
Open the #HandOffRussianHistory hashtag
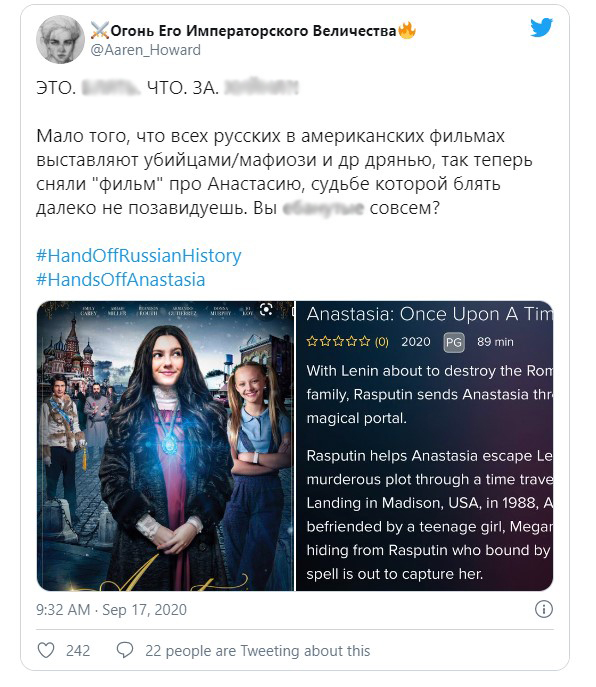tap(138, 255)
